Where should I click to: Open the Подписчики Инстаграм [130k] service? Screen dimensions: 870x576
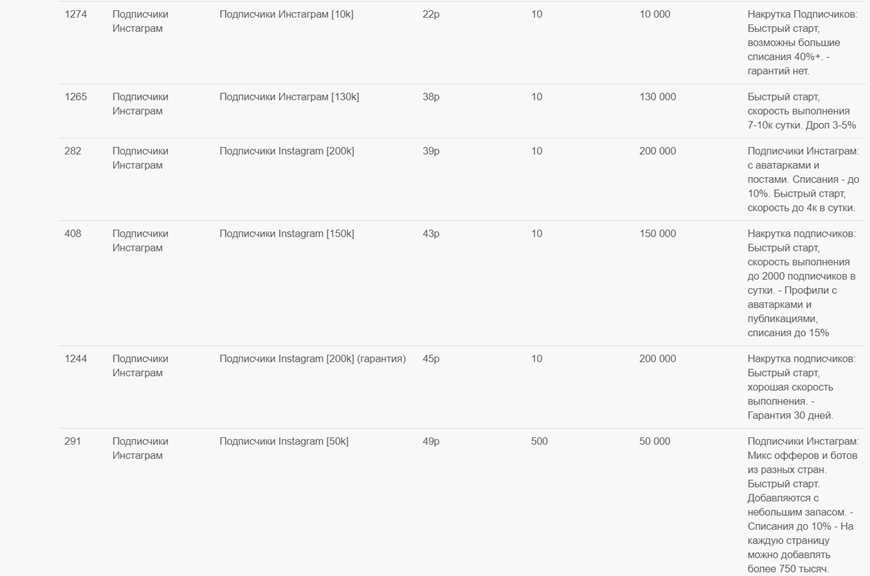(x=289, y=97)
